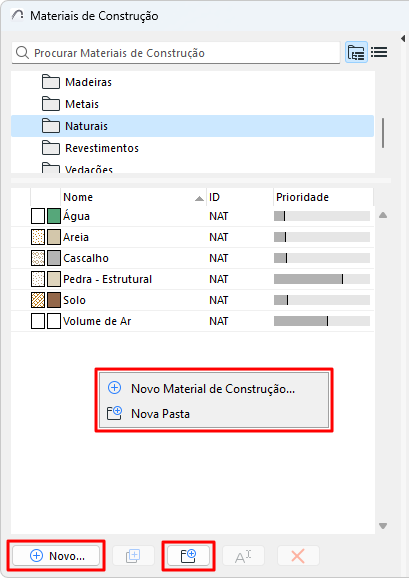Screen dimensions: 409x578
Task: Click the Volume de Ar fill pattern preview
Action: tap(38, 321)
